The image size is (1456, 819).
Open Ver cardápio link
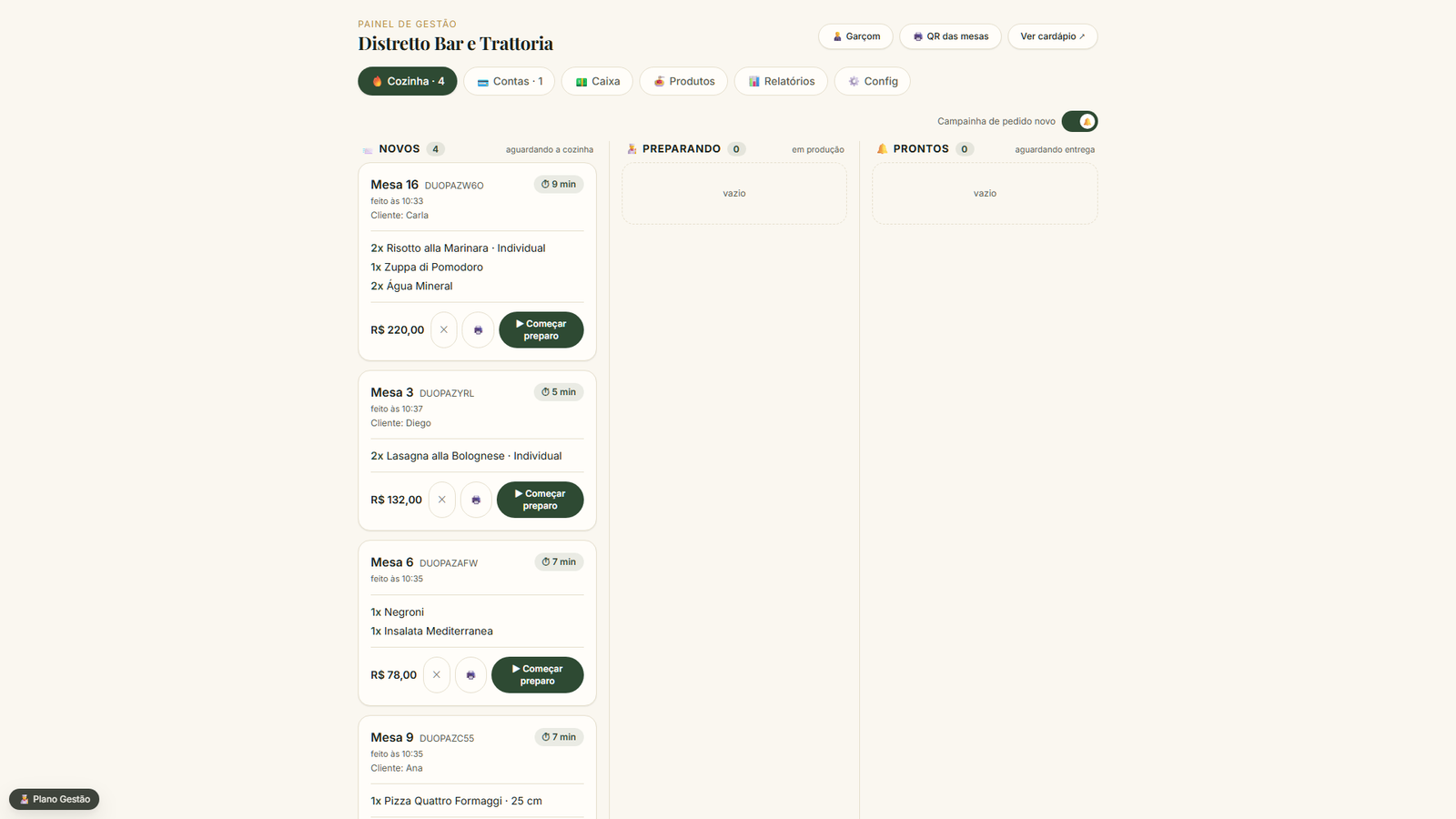(x=1052, y=36)
